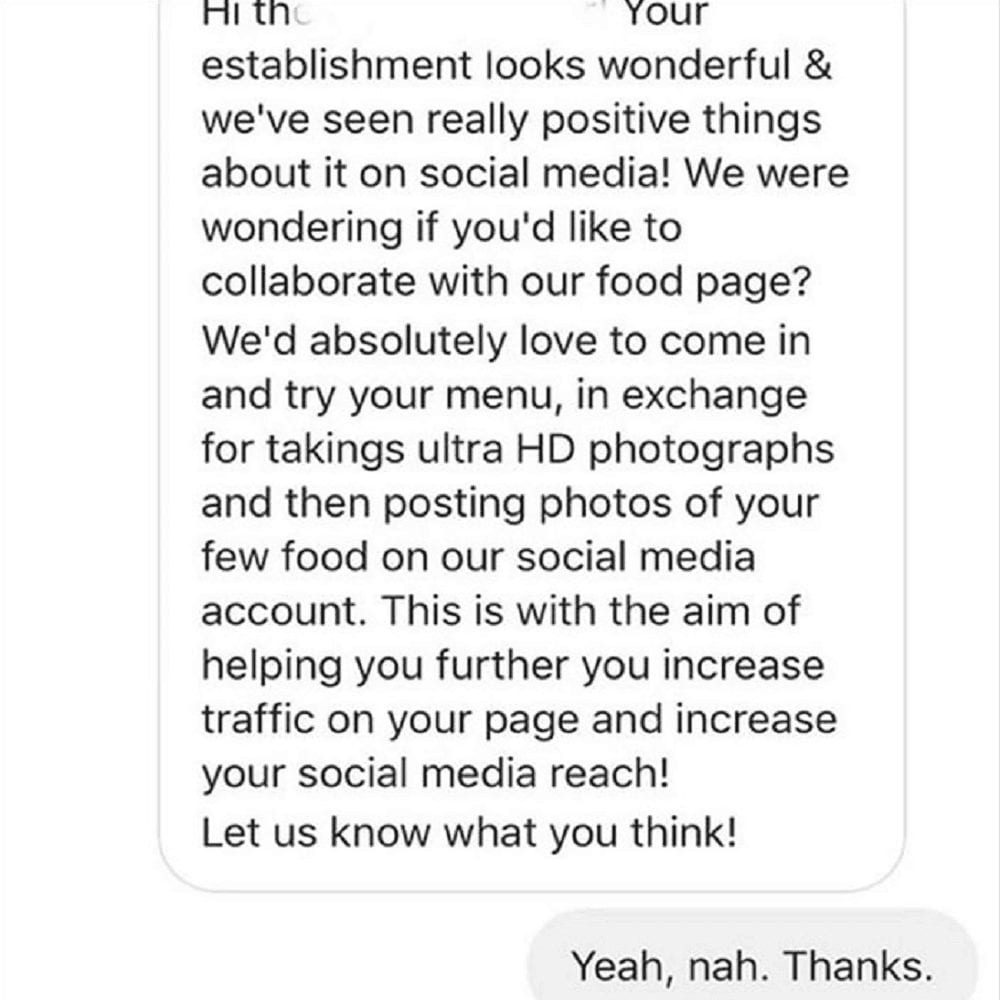Click the word "establishment" in the message
The image size is (1000, 1000).
(337, 64)
